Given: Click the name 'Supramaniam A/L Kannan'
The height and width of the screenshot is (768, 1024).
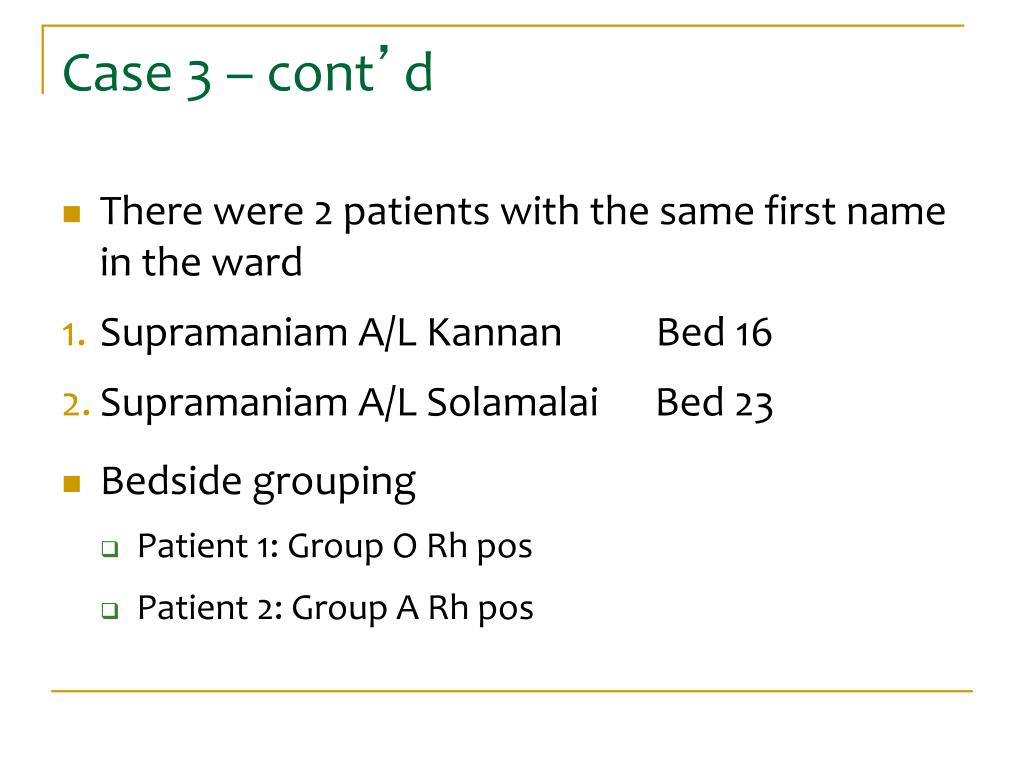Looking at the screenshot, I should (331, 332).
